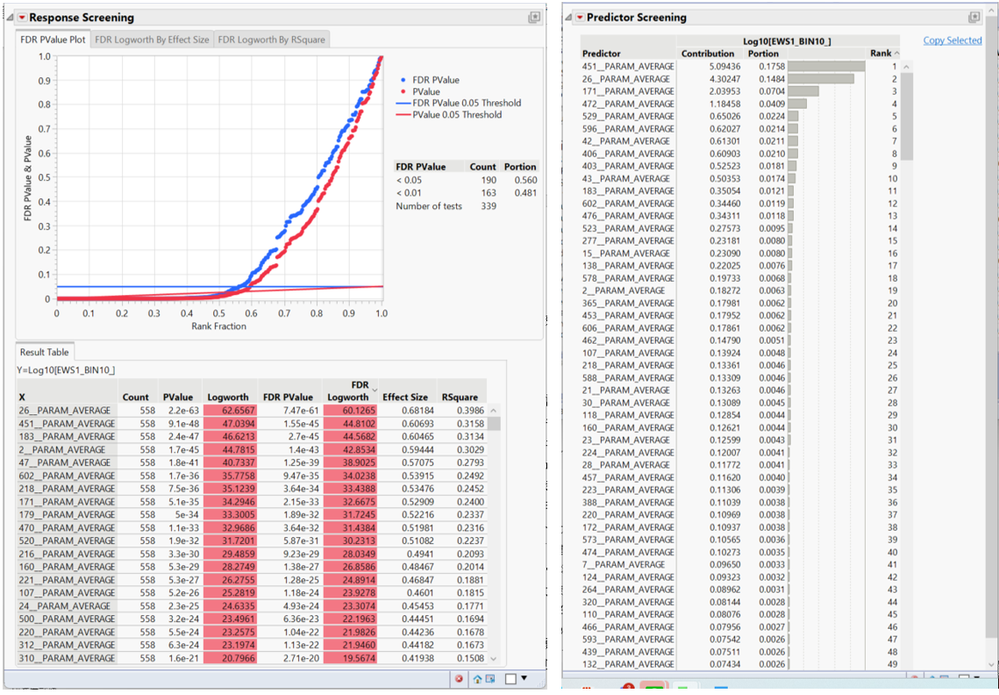Click the Response Screening panel pop-out icon

[x=534, y=17]
